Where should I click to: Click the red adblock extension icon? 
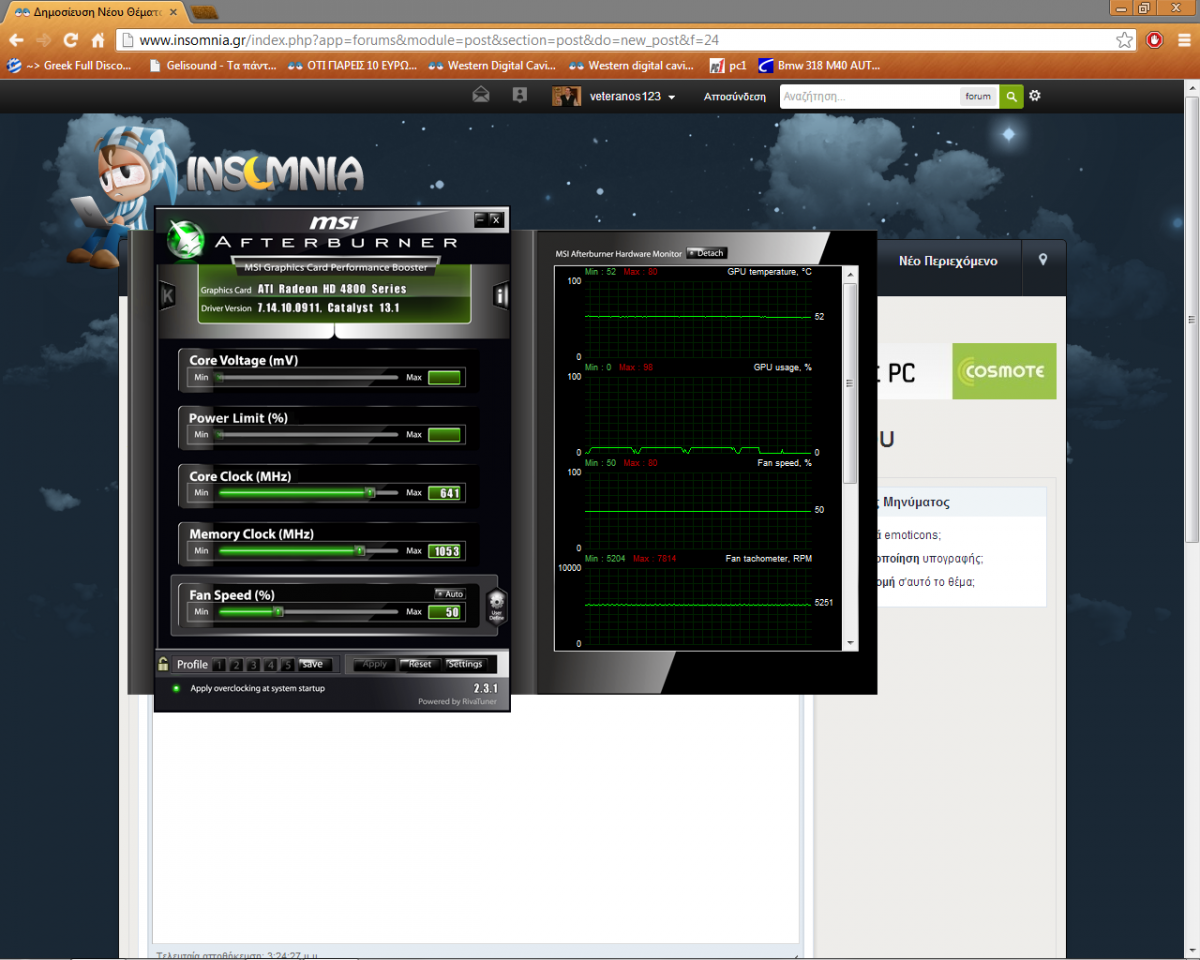point(1154,40)
